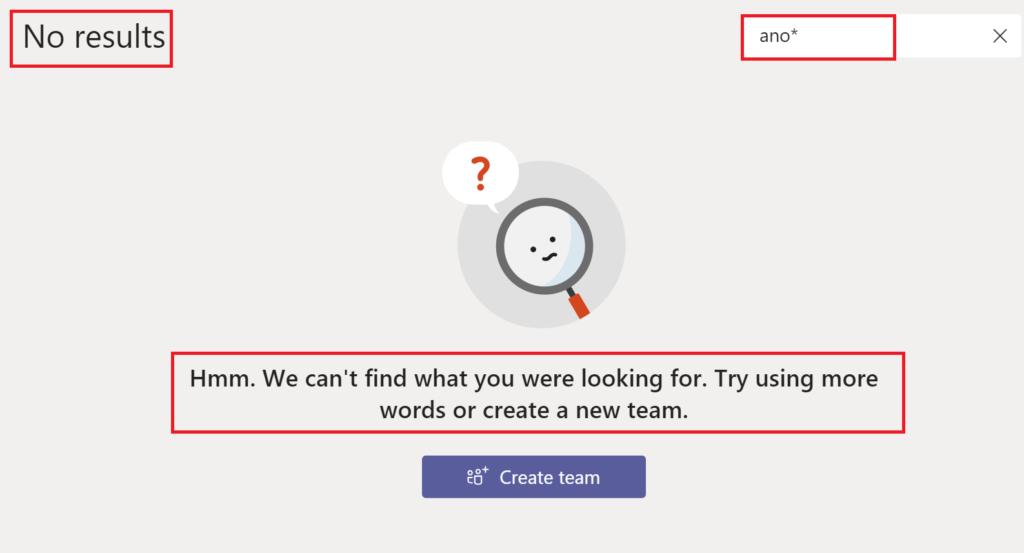
Task: Click the message "Hmm. We can't find what you were looking for"
Action: (x=534, y=394)
